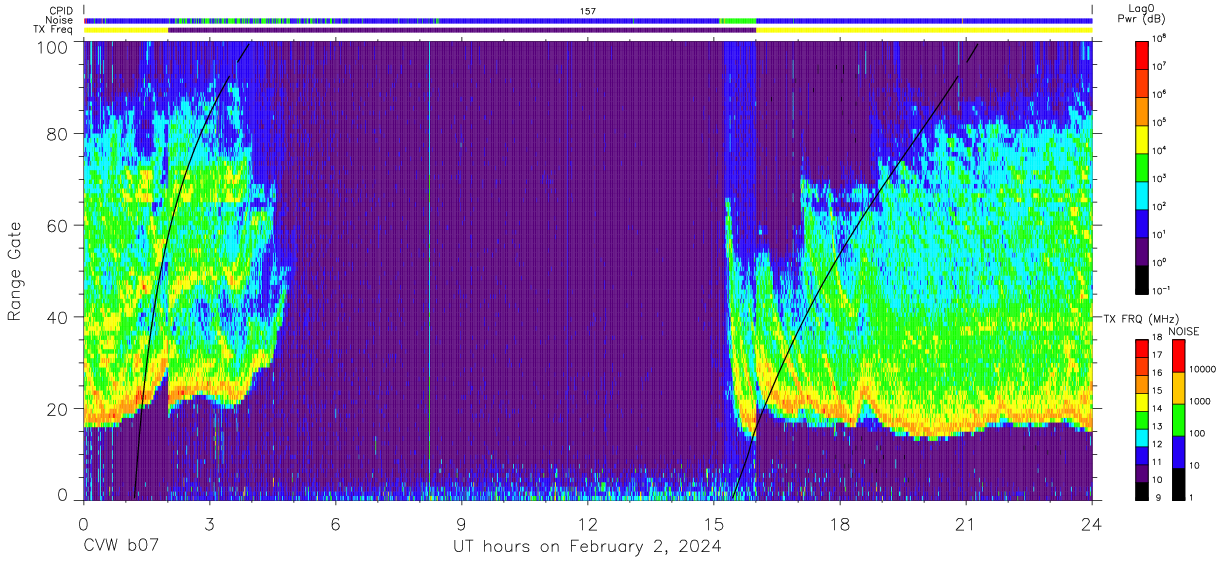Click the black segment of the TX FRQ colorbar
This screenshot has width=1228, height=567.
(x=1142, y=491)
